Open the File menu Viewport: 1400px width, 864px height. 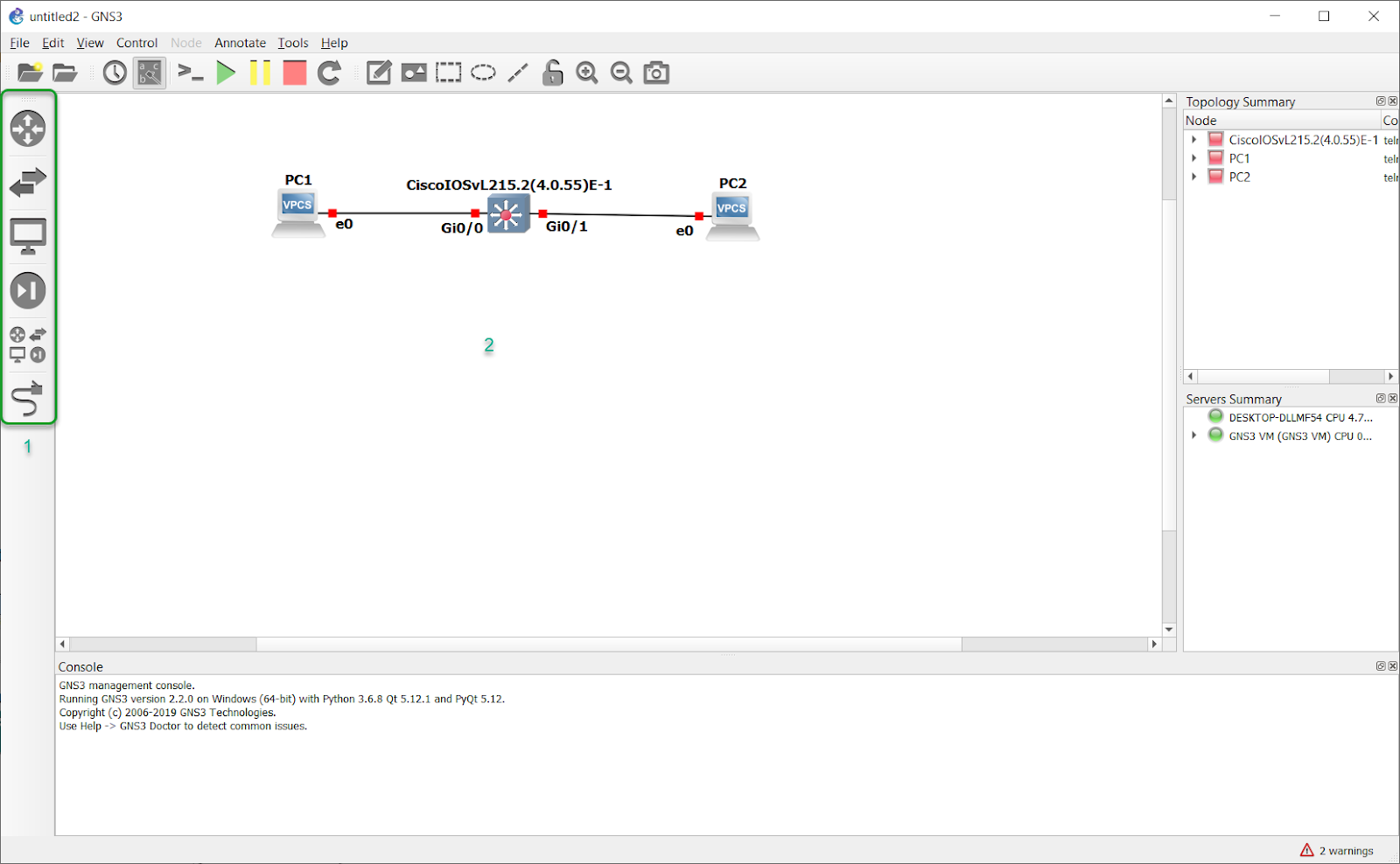19,43
